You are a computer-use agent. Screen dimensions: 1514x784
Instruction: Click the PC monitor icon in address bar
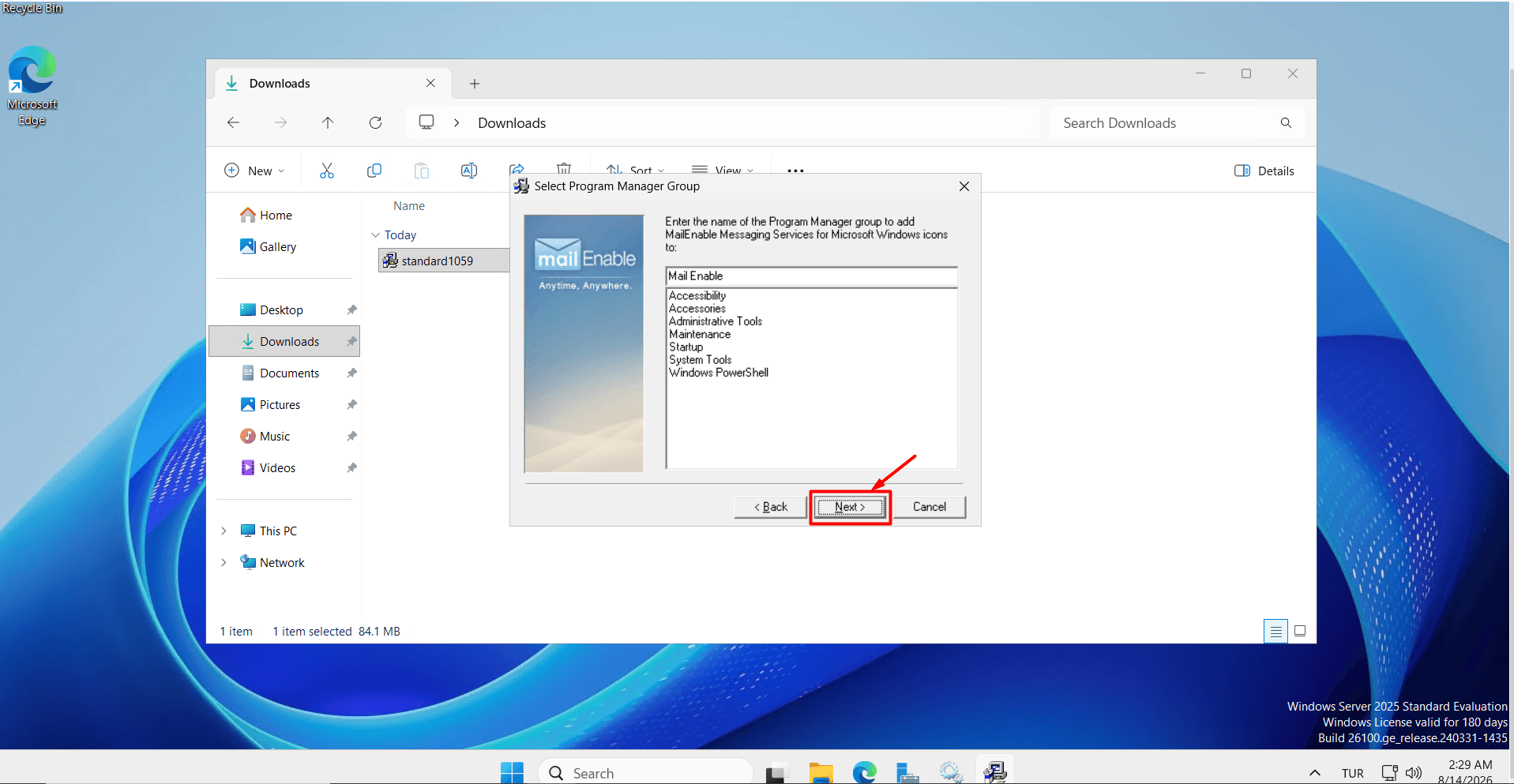click(426, 122)
